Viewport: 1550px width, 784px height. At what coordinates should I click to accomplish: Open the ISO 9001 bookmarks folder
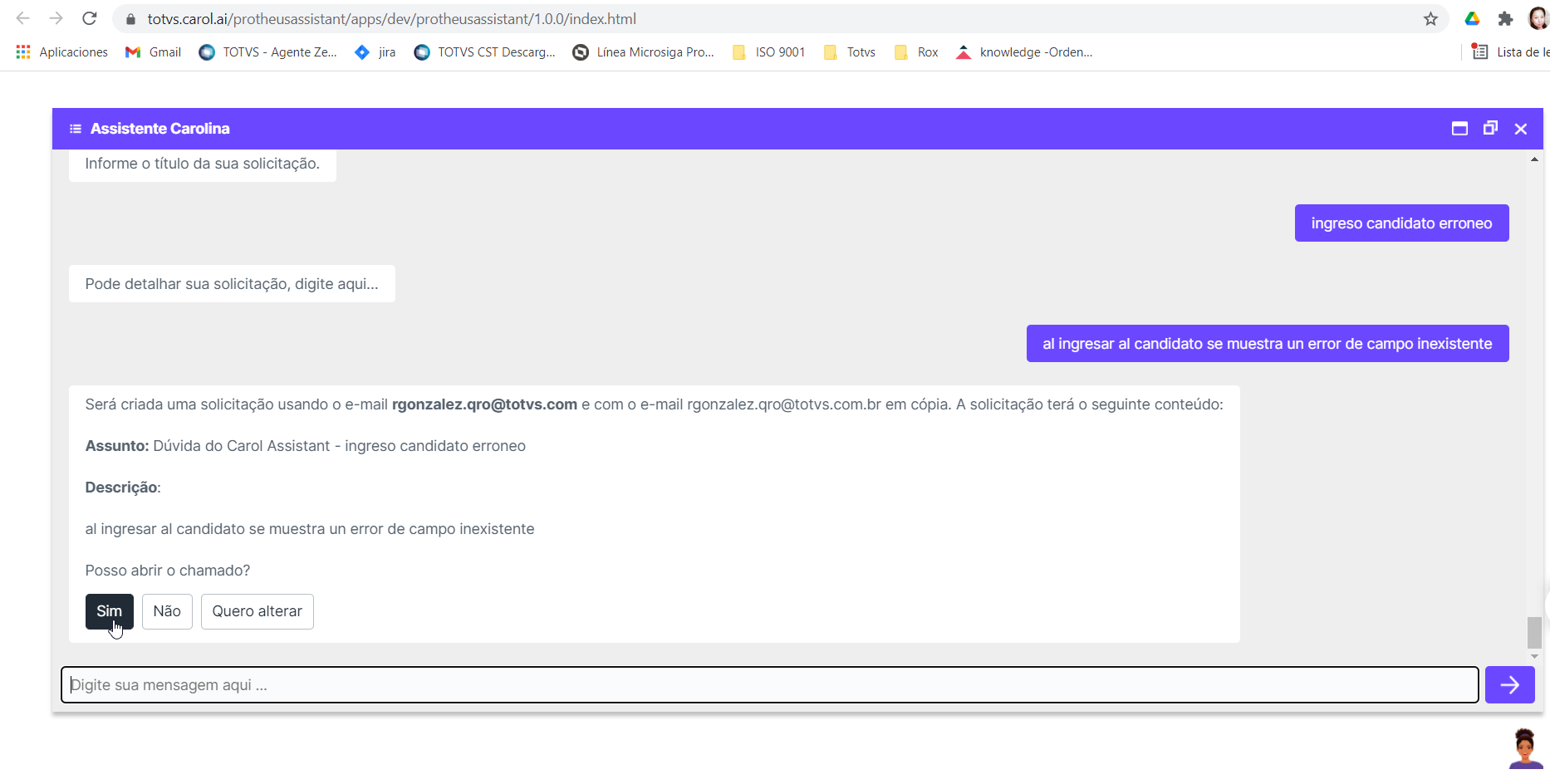pyautogui.click(x=768, y=52)
